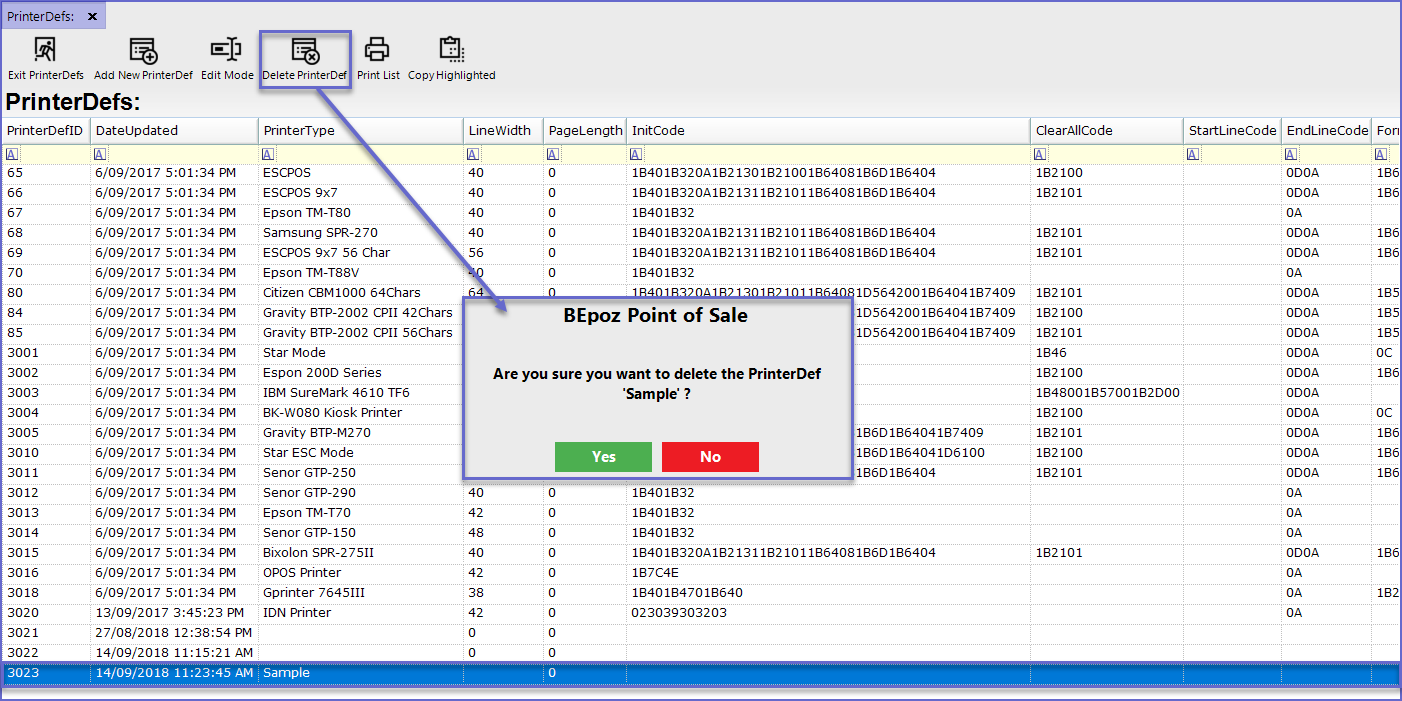Click the Add New PrinterDef icon
The height and width of the screenshot is (701, 1402).
coord(143,50)
